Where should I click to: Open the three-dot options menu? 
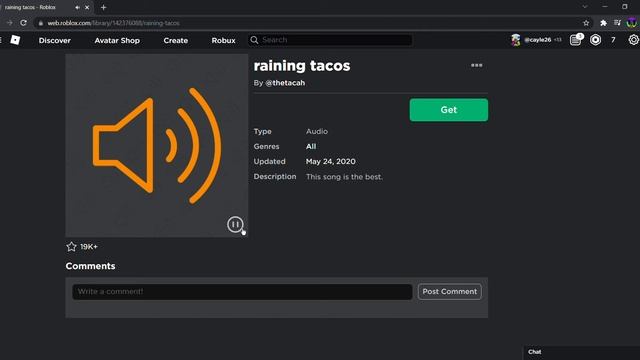pyautogui.click(x=476, y=65)
